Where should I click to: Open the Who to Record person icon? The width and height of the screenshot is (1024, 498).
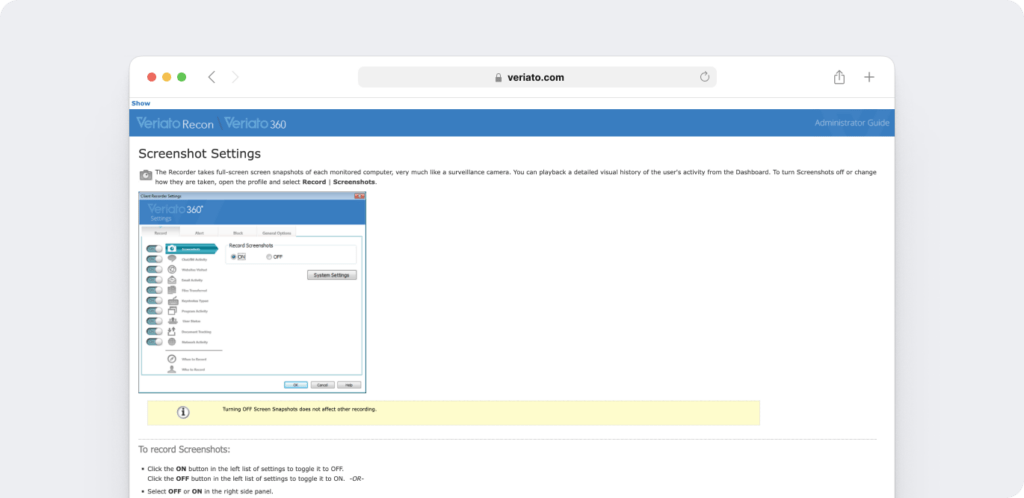pos(172,369)
